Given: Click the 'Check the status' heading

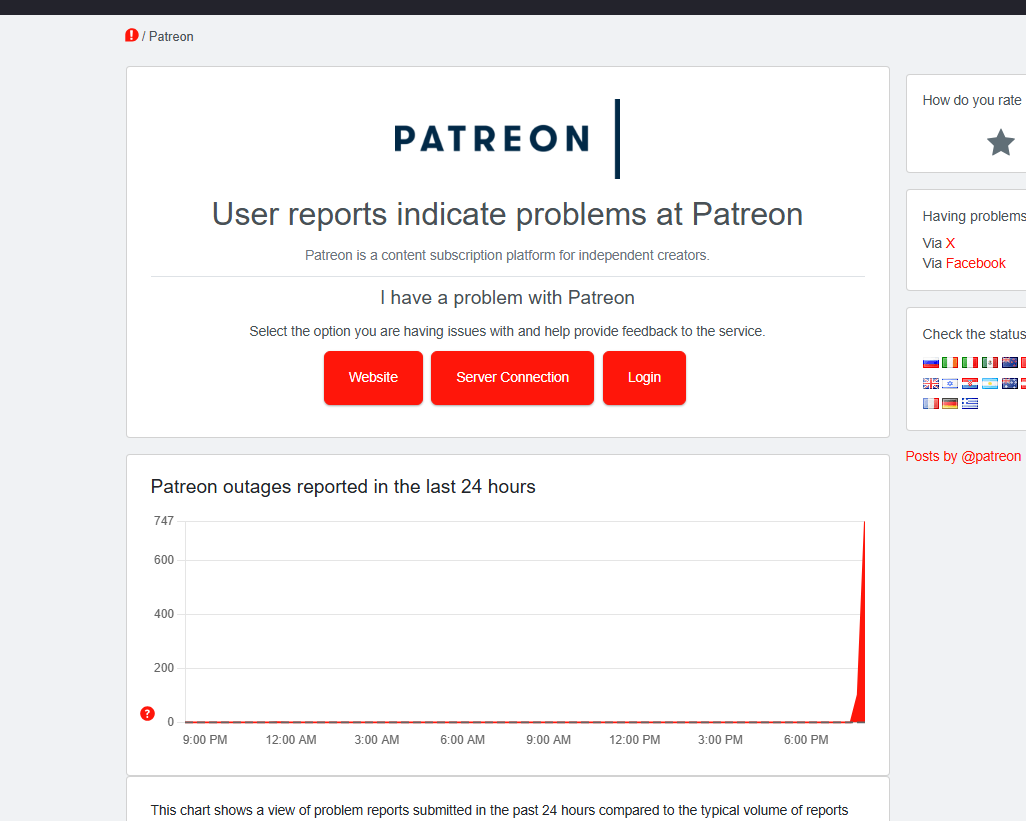Looking at the screenshot, I should [x=974, y=334].
